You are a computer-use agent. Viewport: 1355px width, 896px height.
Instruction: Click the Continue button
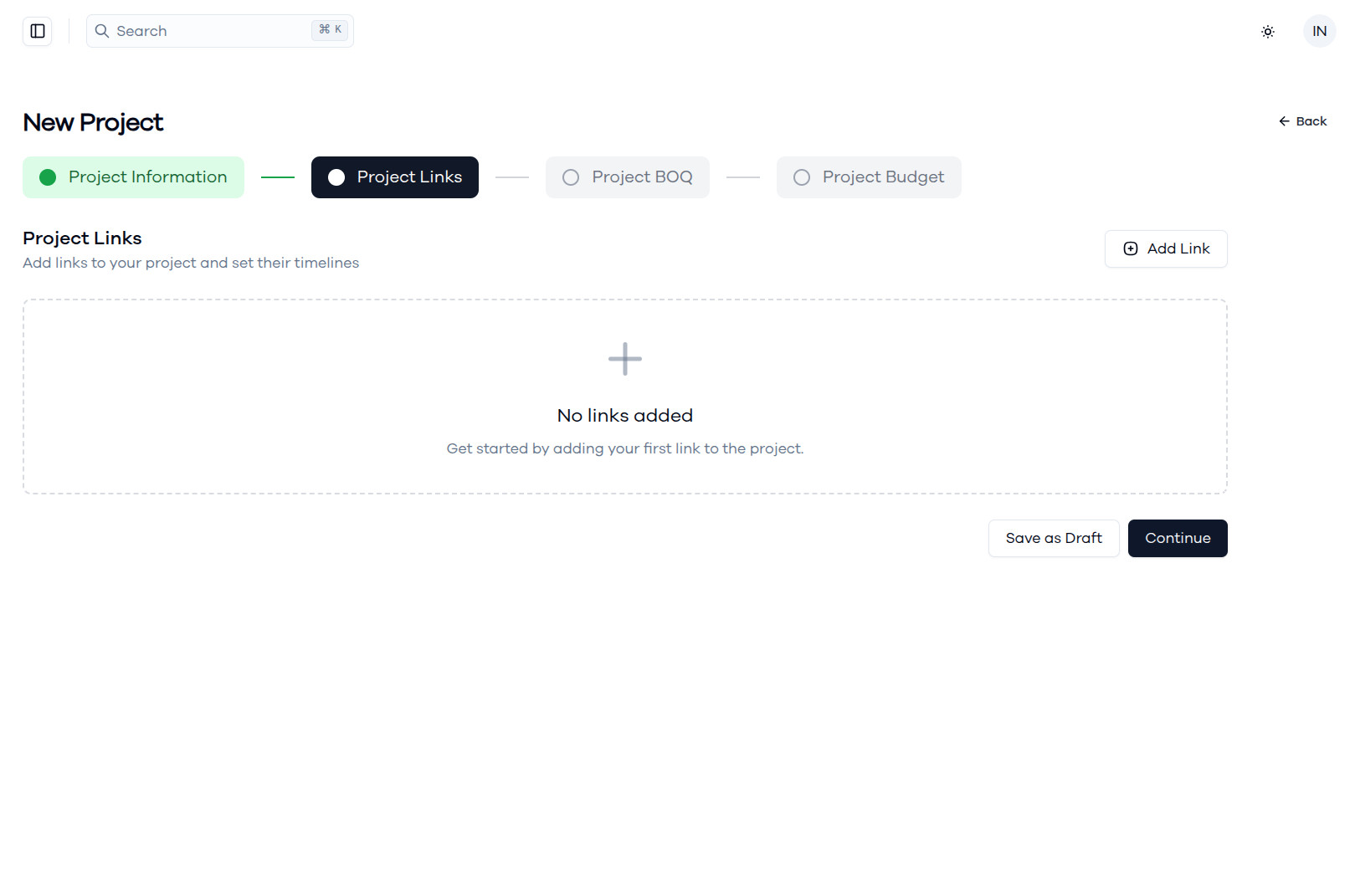click(1178, 538)
